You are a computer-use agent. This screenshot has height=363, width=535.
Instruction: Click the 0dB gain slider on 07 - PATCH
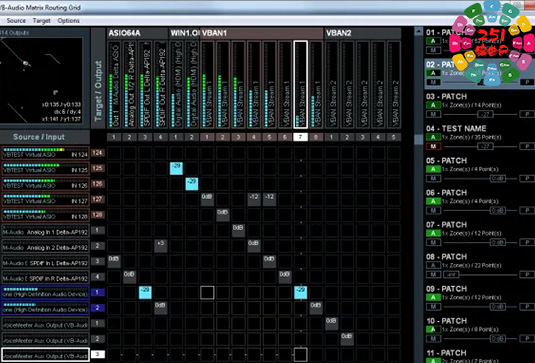pyautogui.click(x=498, y=243)
